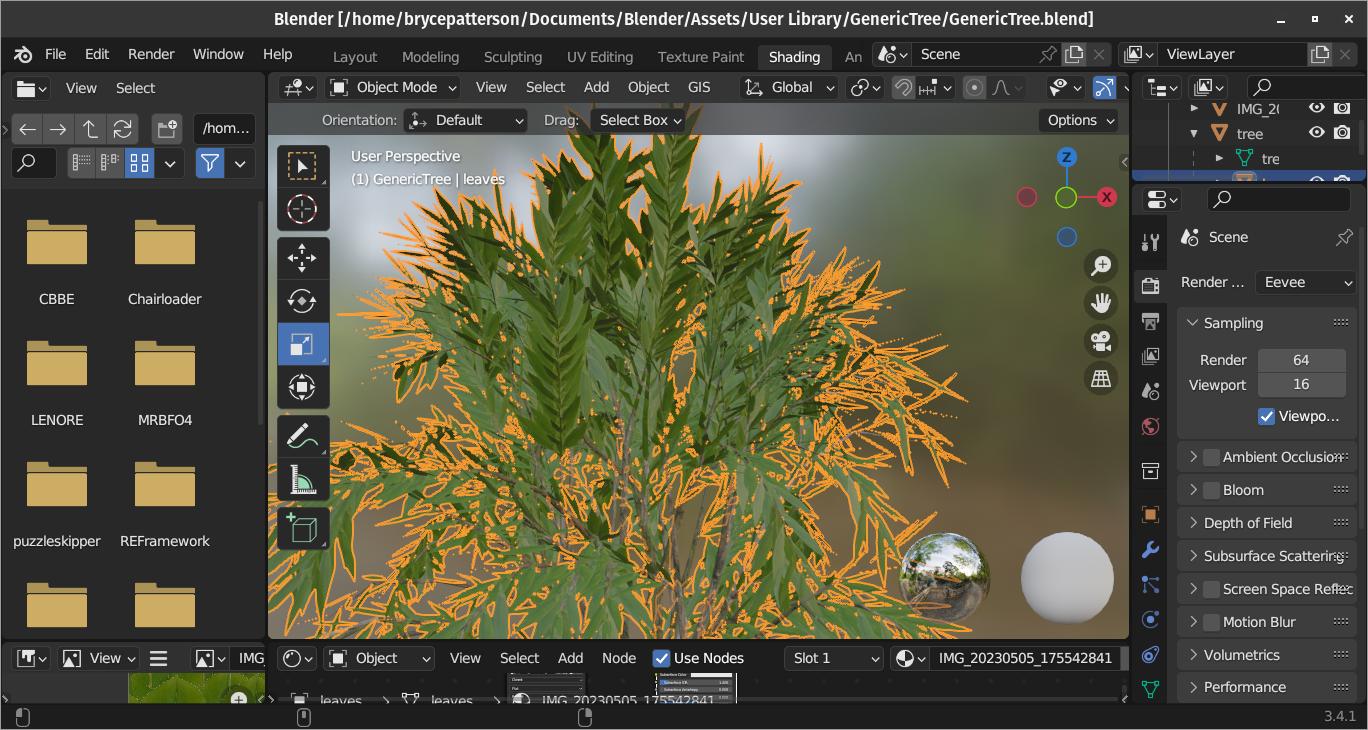The width and height of the screenshot is (1368, 730).
Task: Collapse the tree item in the outliner
Action: coord(1194,132)
